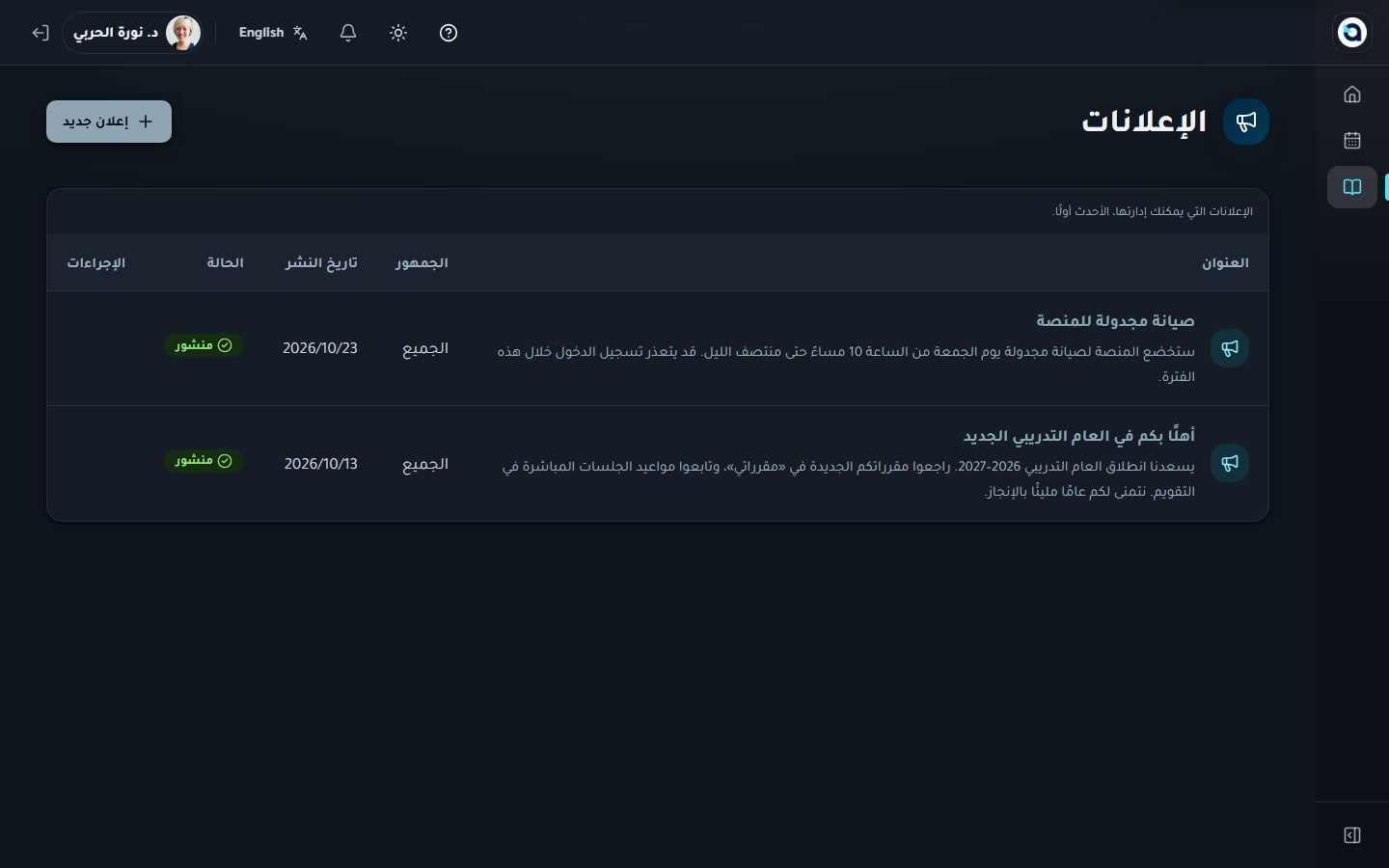
Task: Click the megaphone icon beside الإعلانات title
Action: [1246, 122]
